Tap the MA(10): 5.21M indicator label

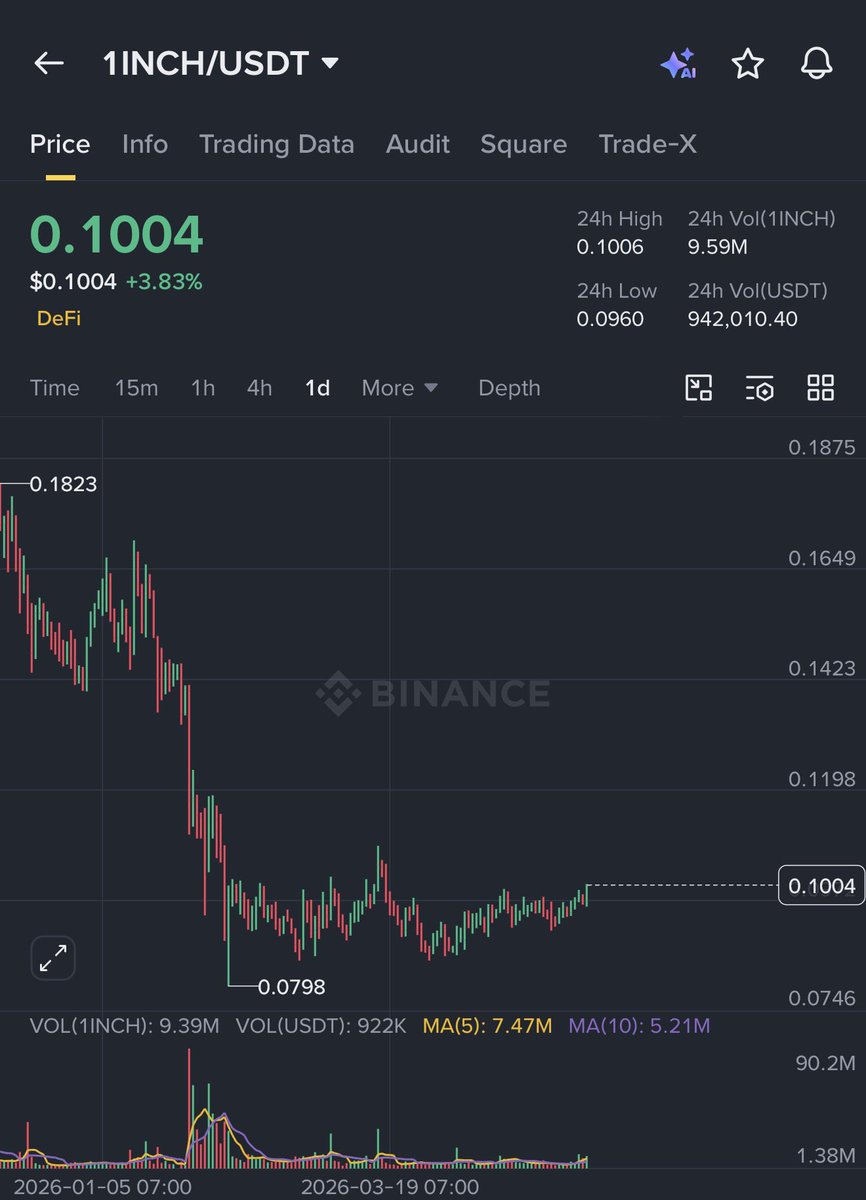[x=639, y=1026]
